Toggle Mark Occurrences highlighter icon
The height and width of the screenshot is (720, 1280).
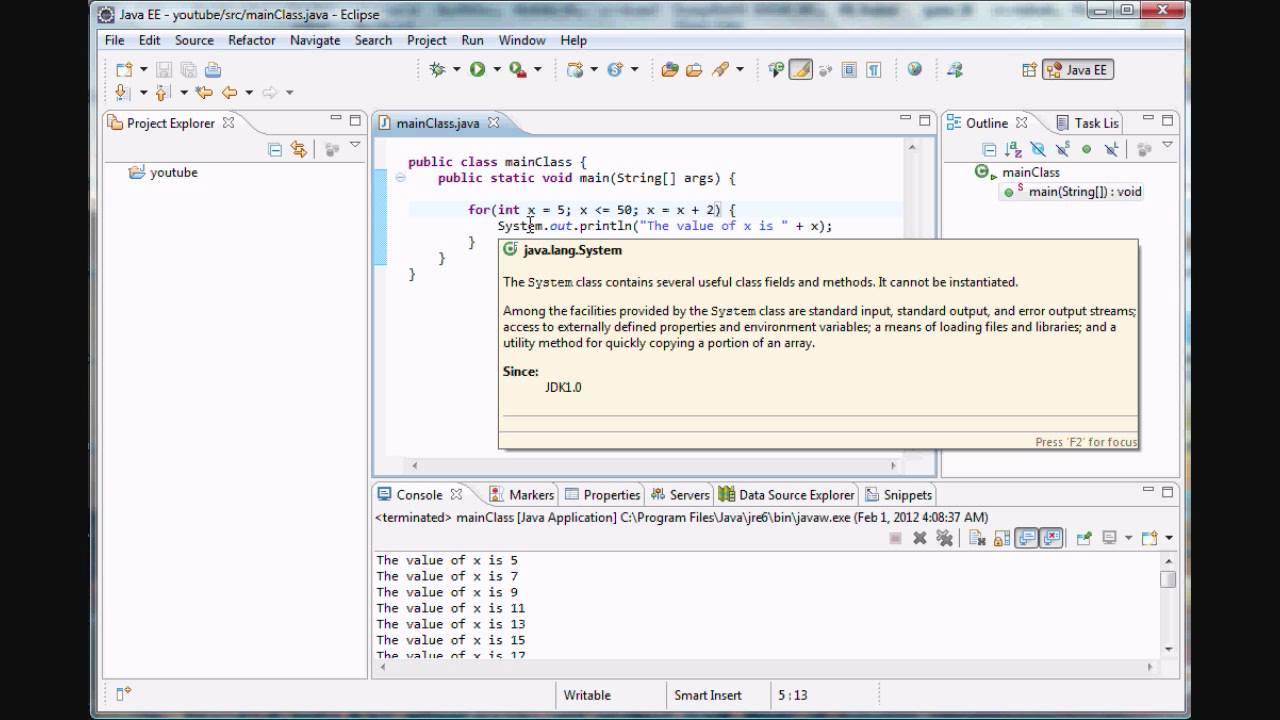800,70
